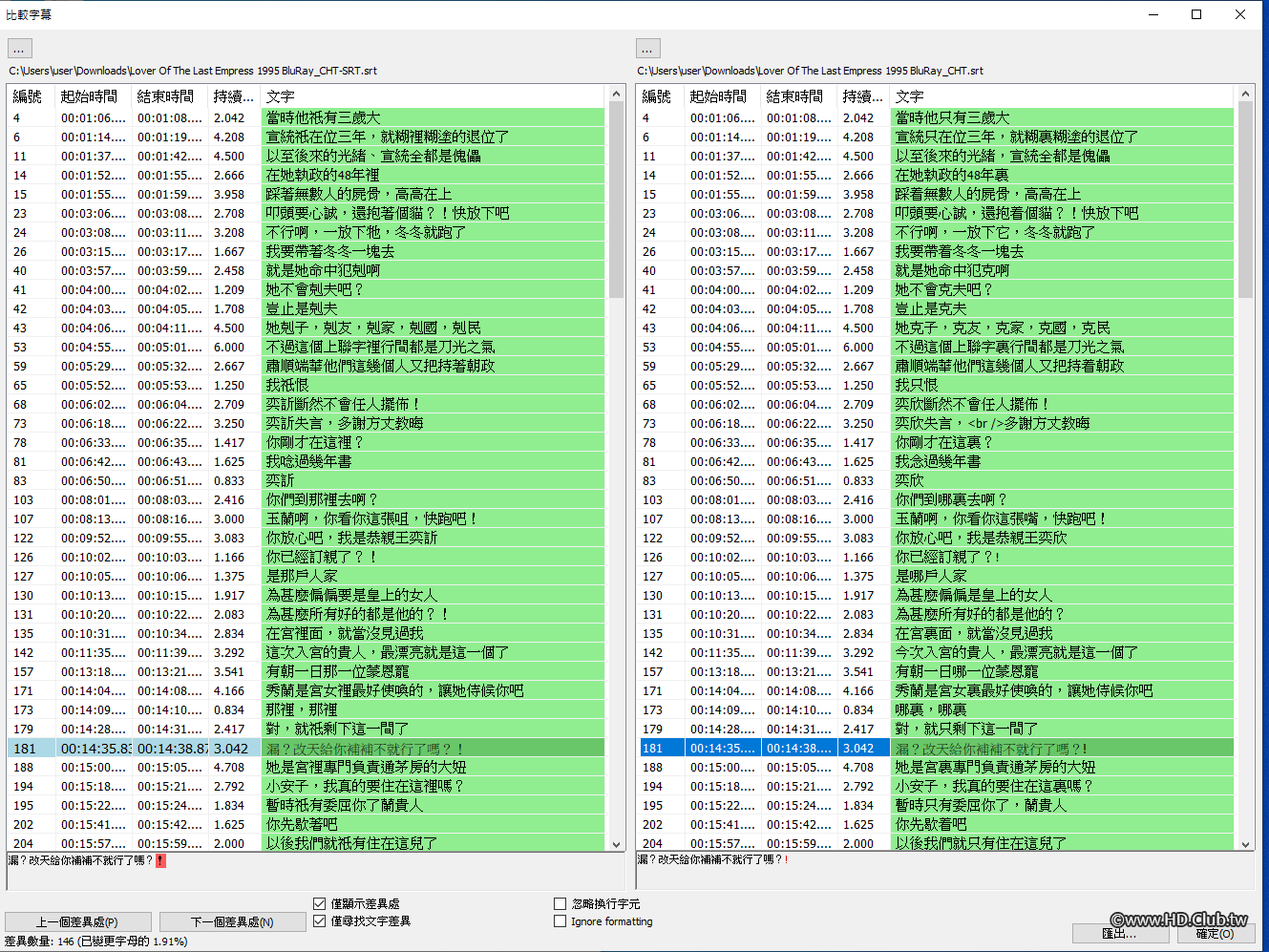Select right pane row 73 containing "<br />"
Screen dimensions: 1269x952
point(936,423)
